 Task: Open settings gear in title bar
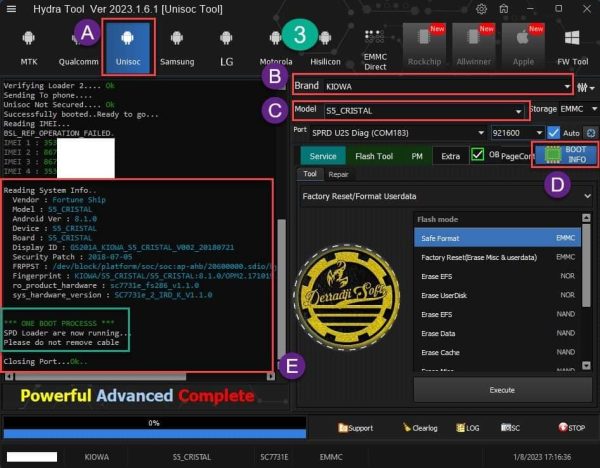(x=481, y=9)
